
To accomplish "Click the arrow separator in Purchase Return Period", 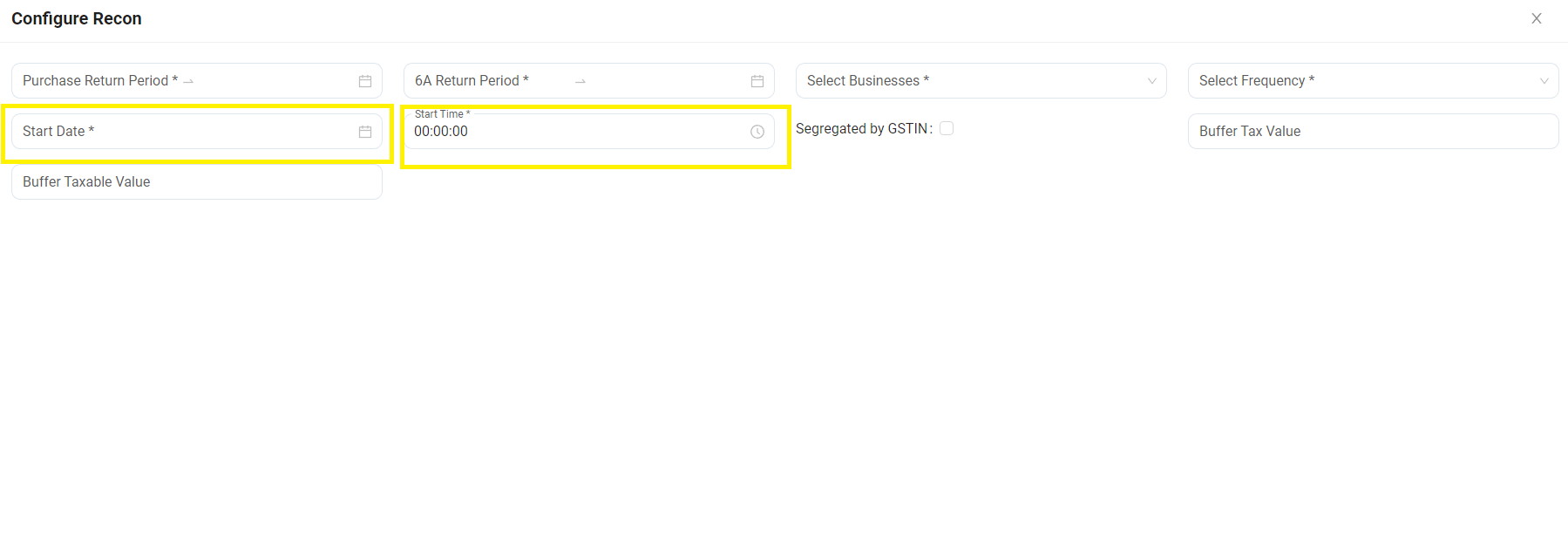I will click(x=188, y=81).
